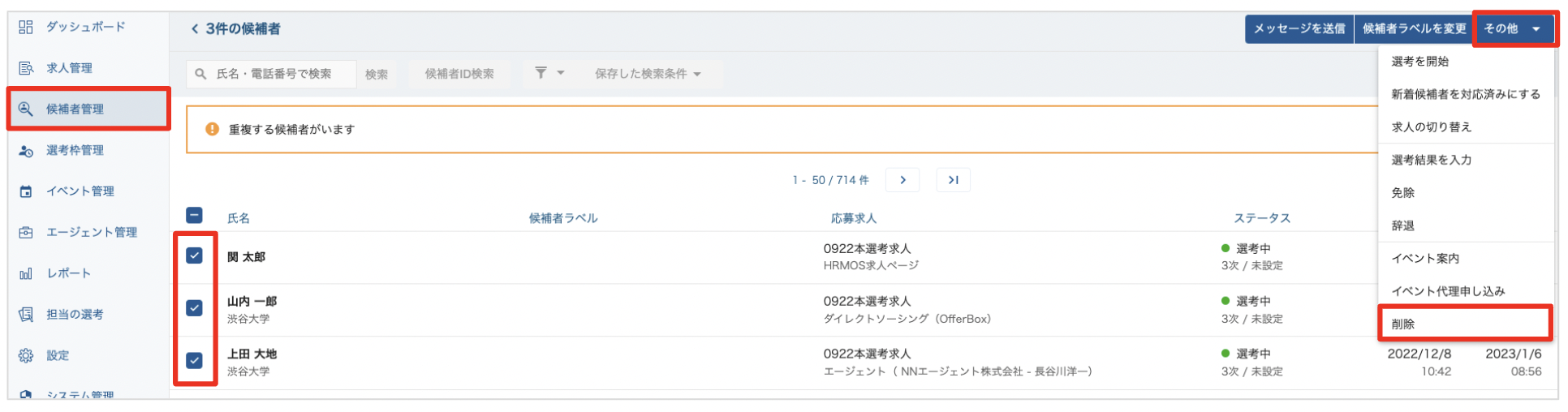Go to last page of results
Viewport: 1568px width, 412px height.
pos(953,180)
